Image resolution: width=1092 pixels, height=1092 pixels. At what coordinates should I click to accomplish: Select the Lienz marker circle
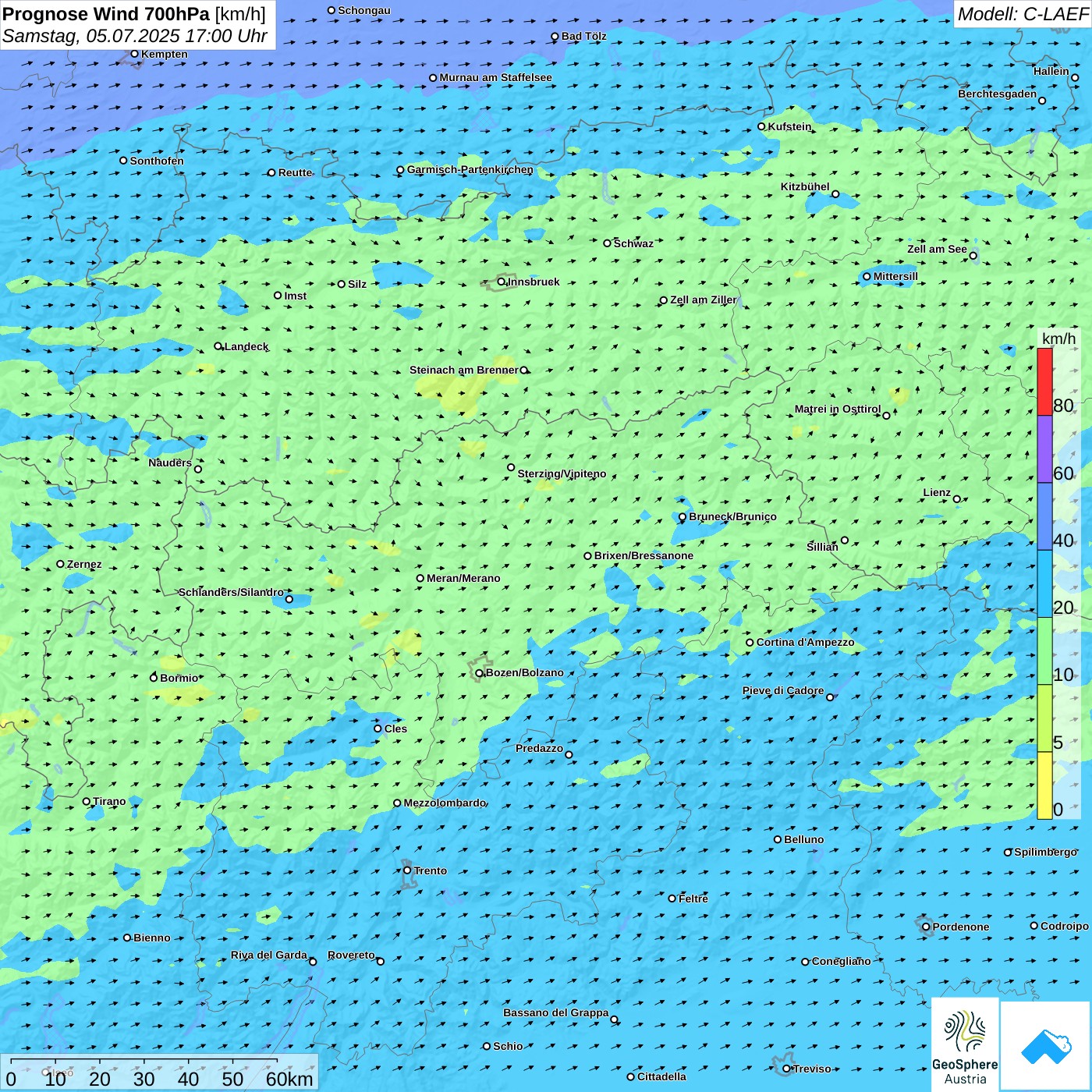coord(957,499)
